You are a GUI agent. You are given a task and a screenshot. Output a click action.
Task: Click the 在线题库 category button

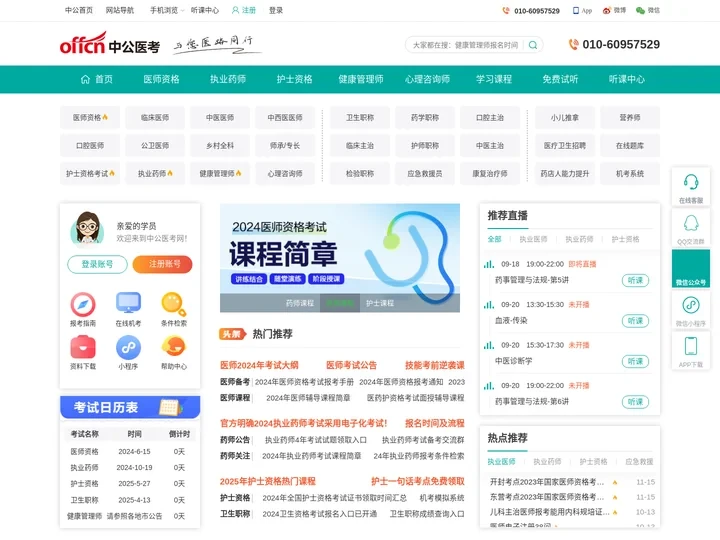point(630,146)
